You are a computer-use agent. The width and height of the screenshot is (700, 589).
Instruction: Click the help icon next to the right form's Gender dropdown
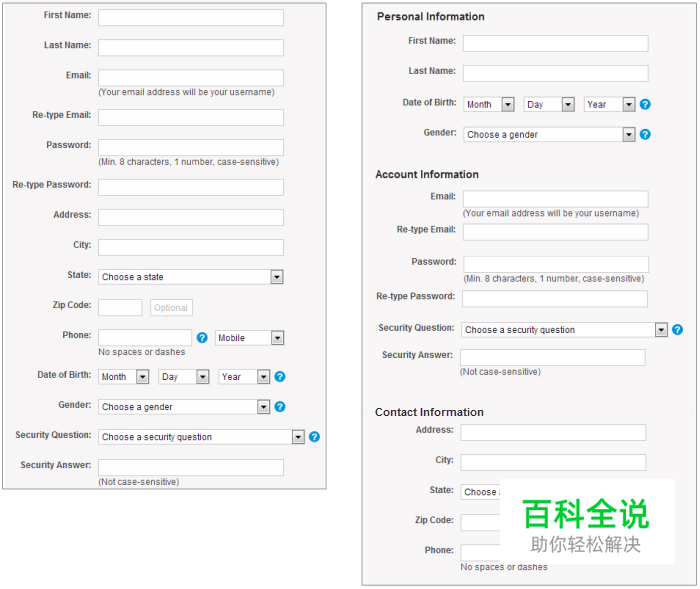[x=645, y=134]
